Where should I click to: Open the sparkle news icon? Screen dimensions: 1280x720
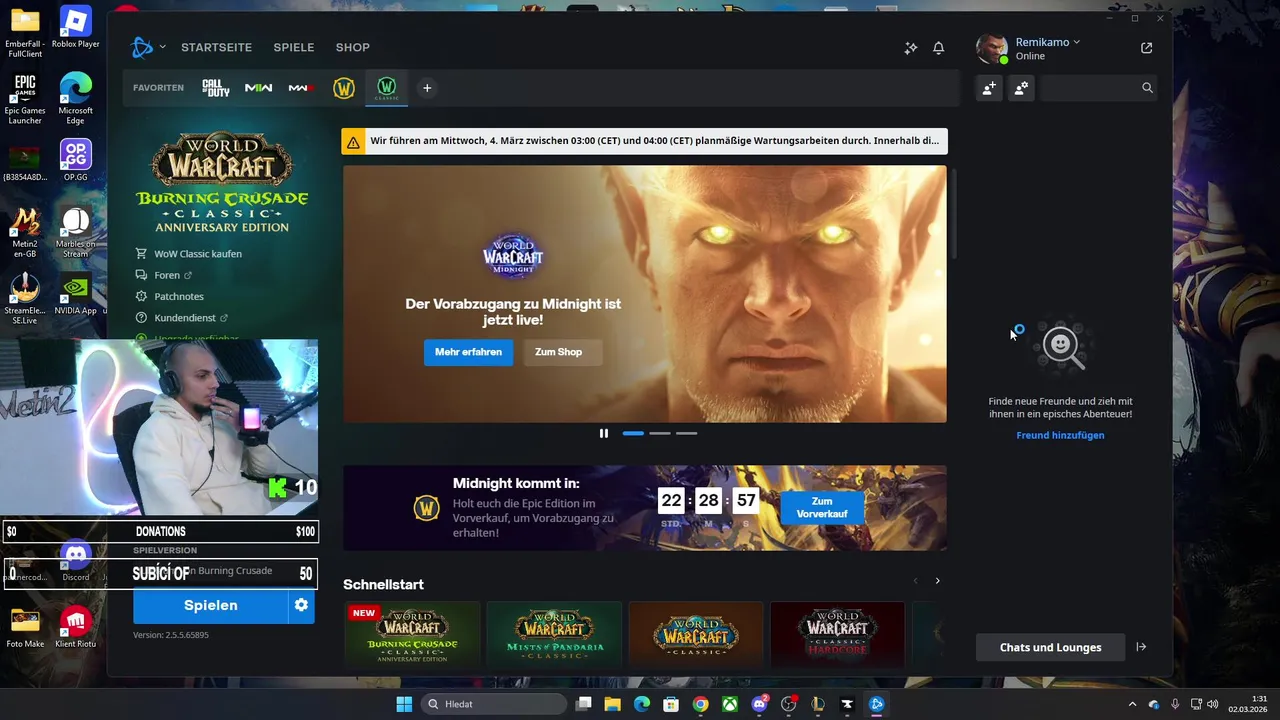click(x=911, y=47)
